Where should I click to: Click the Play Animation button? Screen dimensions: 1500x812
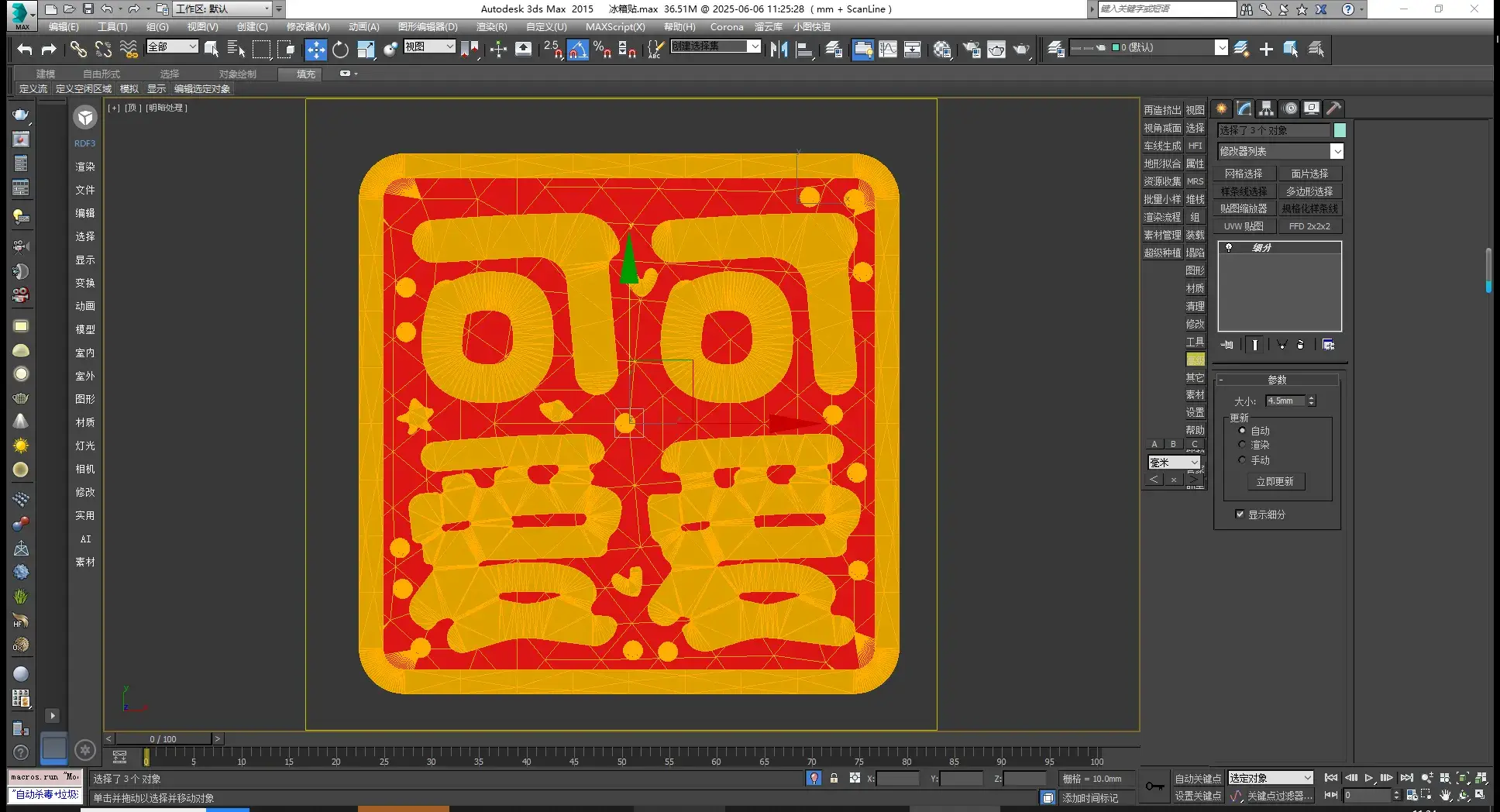(1369, 778)
